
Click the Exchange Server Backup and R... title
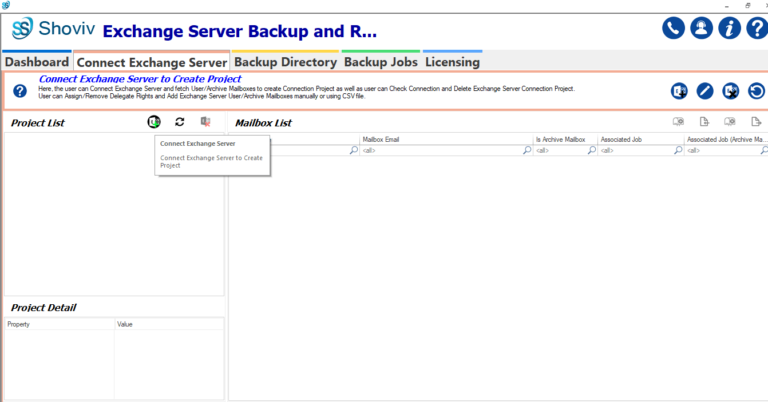[240, 31]
